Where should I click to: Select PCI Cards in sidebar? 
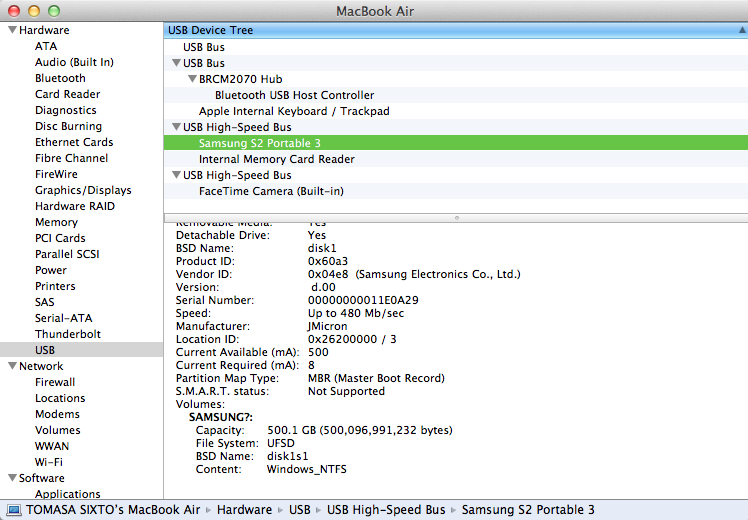click(60, 238)
